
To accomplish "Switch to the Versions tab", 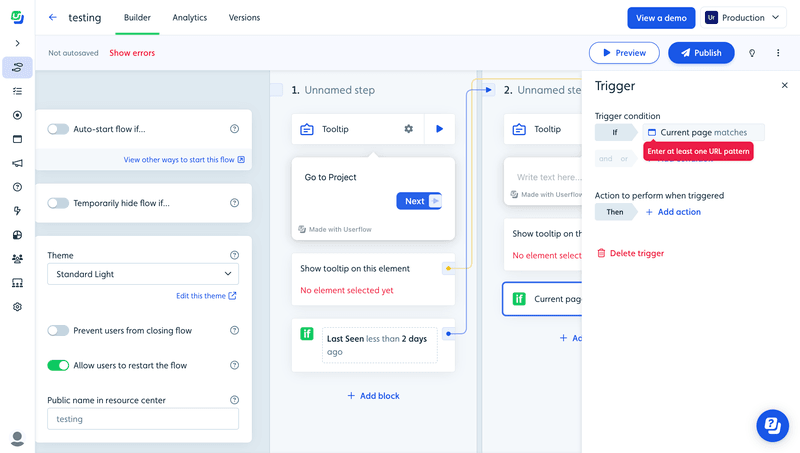I will [244, 18].
